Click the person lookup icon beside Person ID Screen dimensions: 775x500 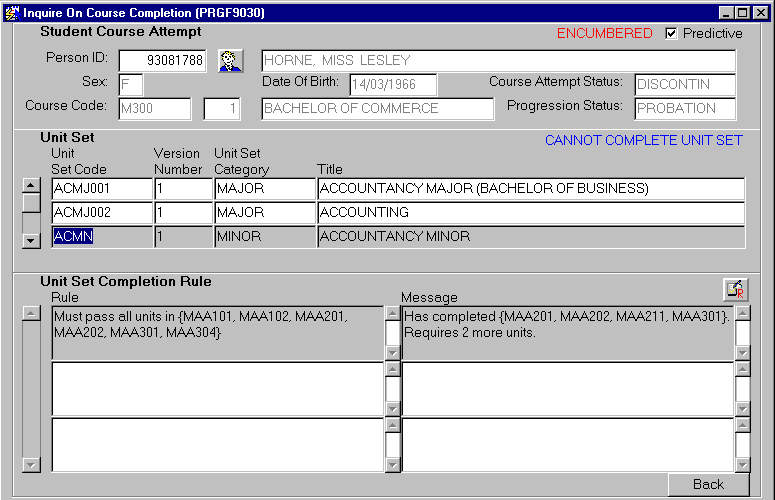point(231,61)
